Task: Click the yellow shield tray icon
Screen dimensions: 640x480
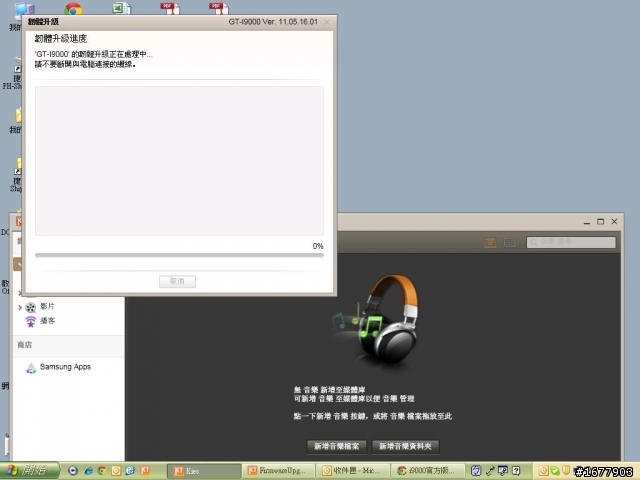Action: (x=566, y=471)
